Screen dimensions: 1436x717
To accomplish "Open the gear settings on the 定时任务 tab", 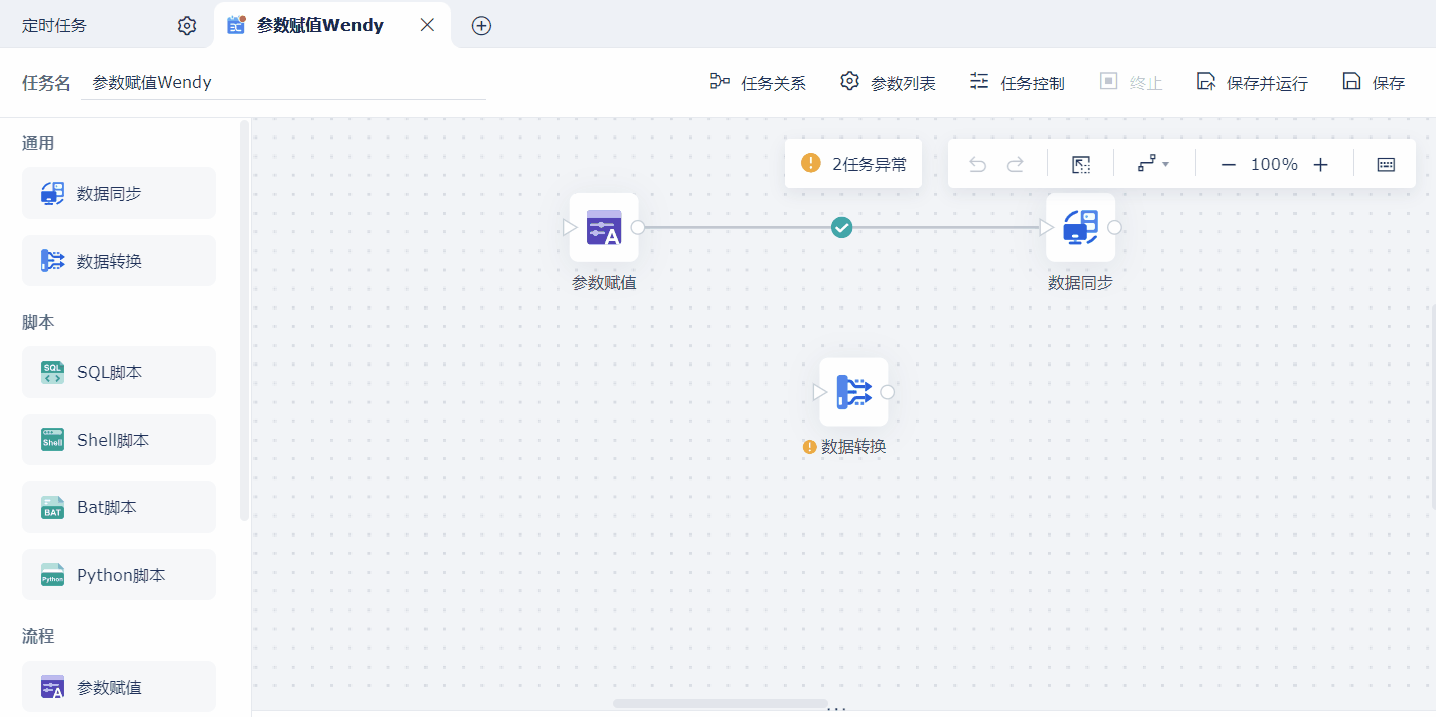I will [x=187, y=26].
